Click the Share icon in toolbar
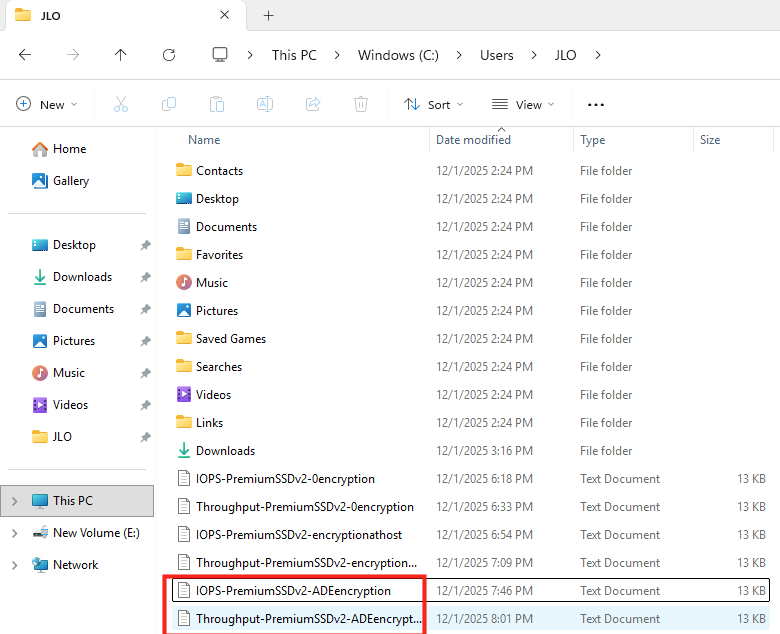The height and width of the screenshot is (634, 780). coord(313,104)
